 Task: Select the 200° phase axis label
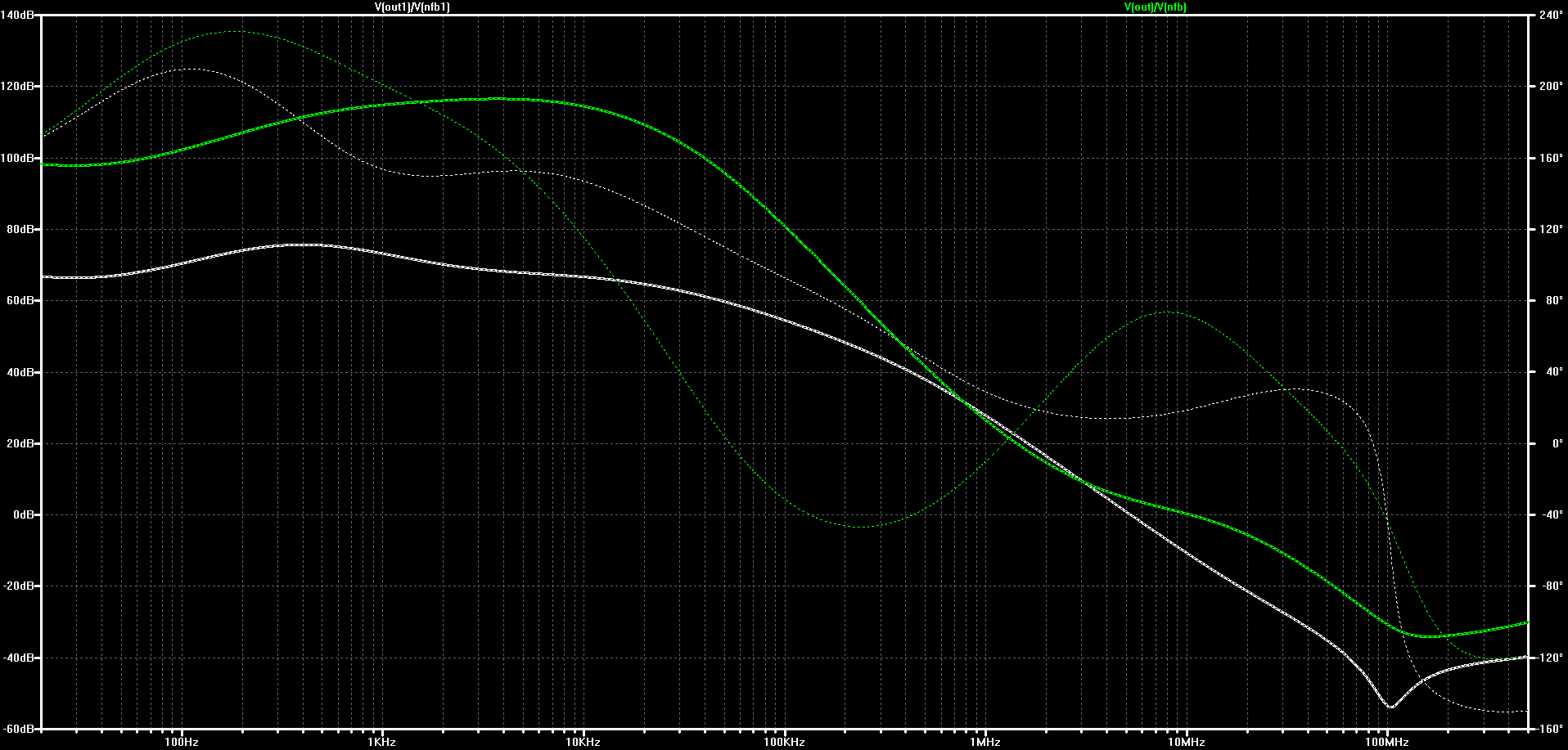(1551, 87)
